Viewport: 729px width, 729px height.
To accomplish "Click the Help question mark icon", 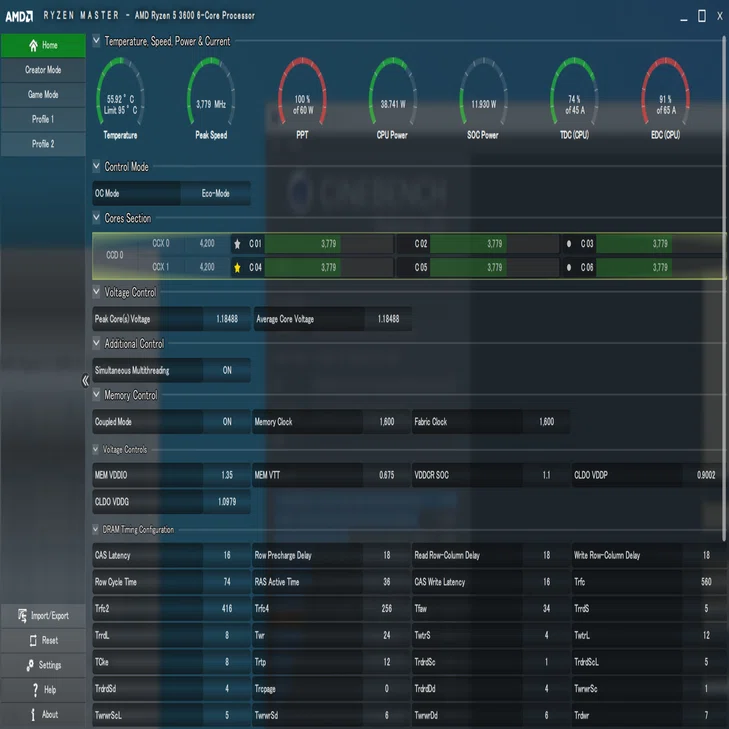I will point(35,690).
